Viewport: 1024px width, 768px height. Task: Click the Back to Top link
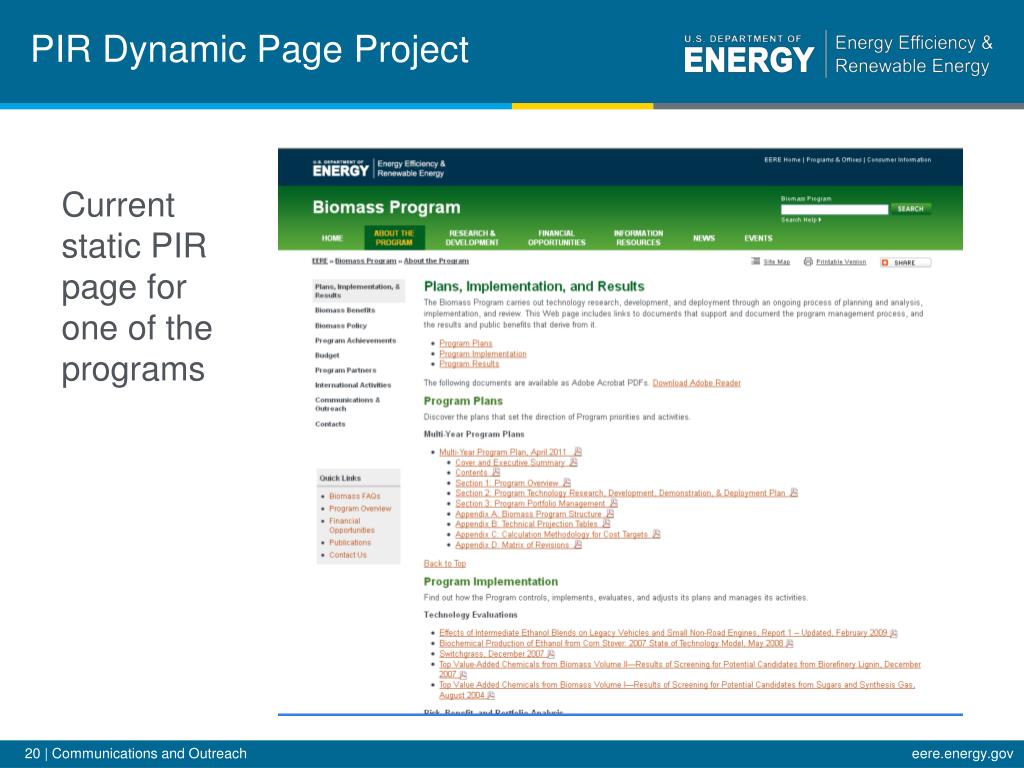click(445, 564)
